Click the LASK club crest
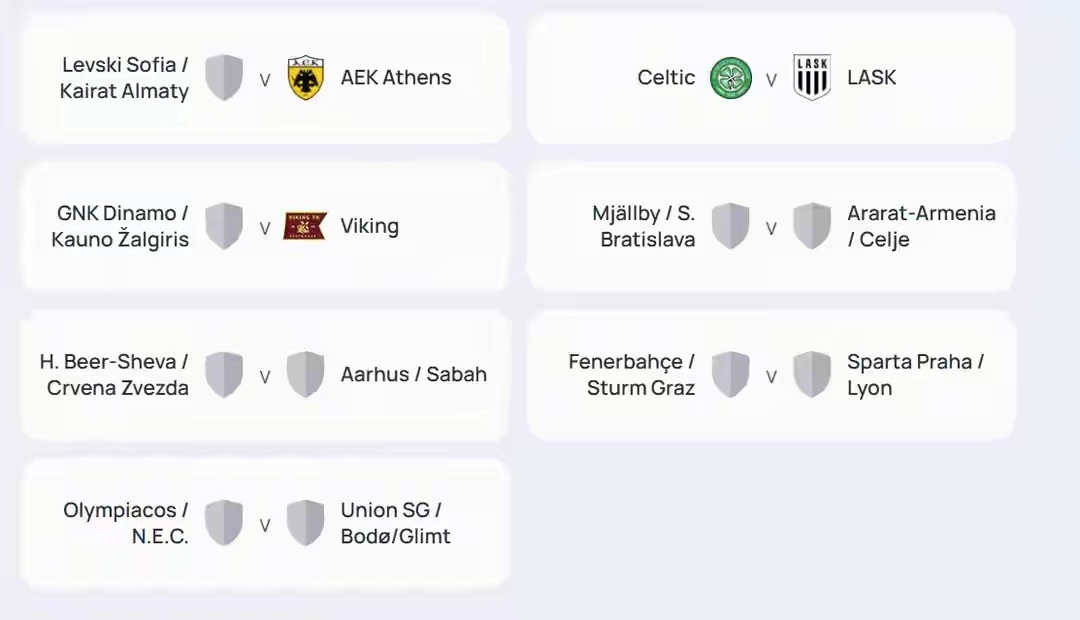 pos(812,78)
